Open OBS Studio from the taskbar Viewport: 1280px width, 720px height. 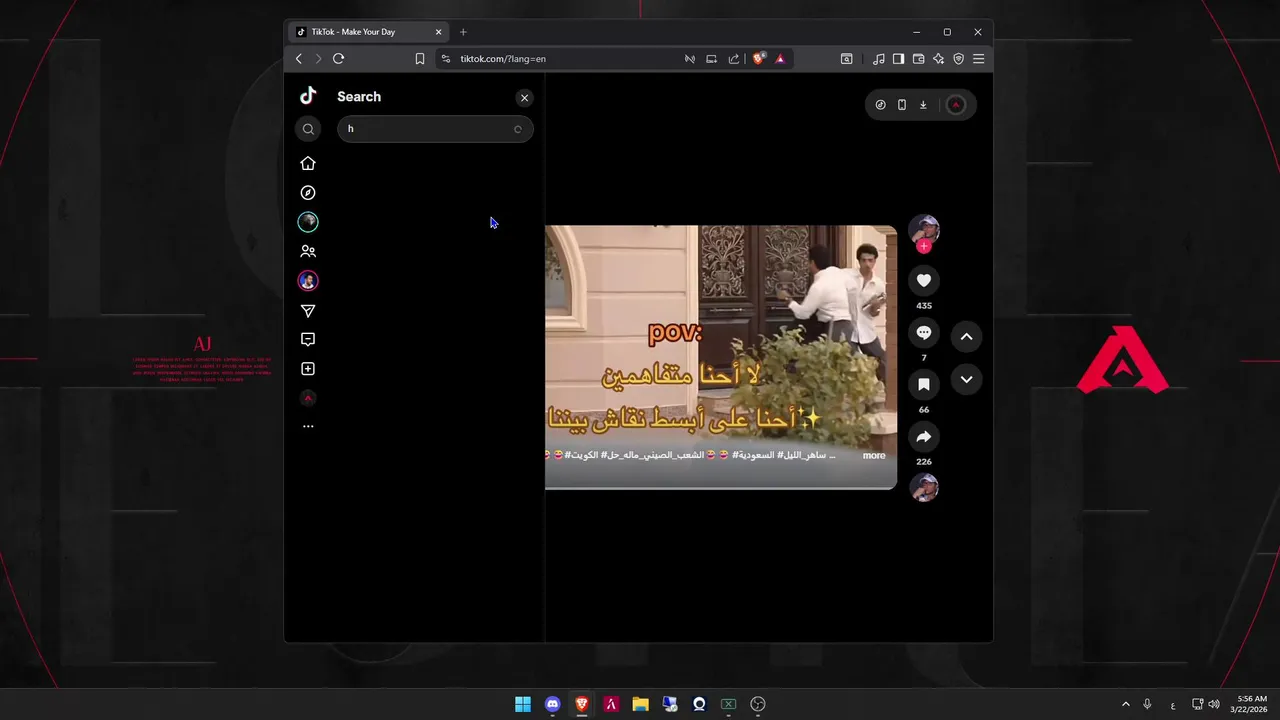(758, 704)
